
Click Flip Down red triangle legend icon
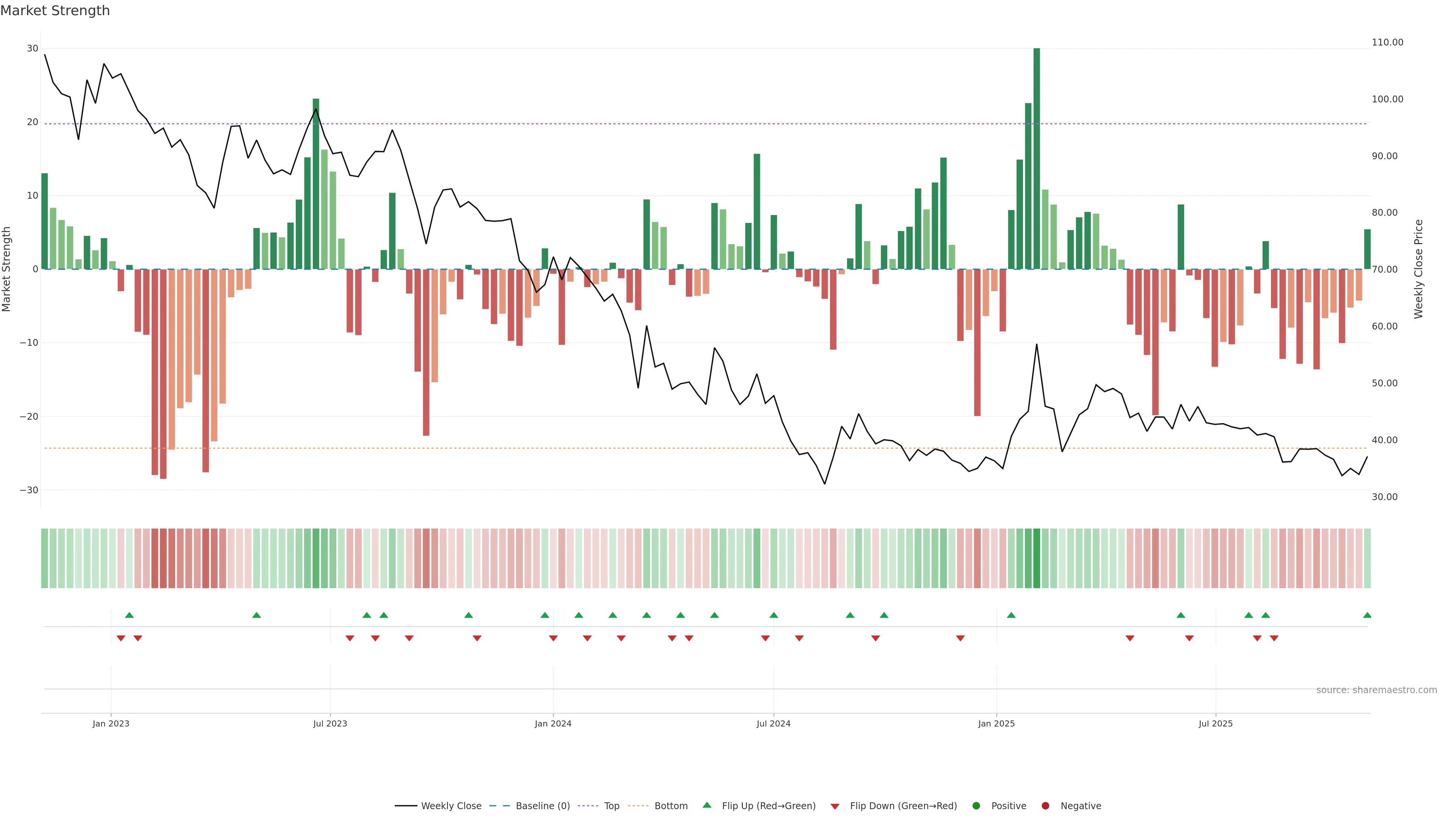coord(835,806)
